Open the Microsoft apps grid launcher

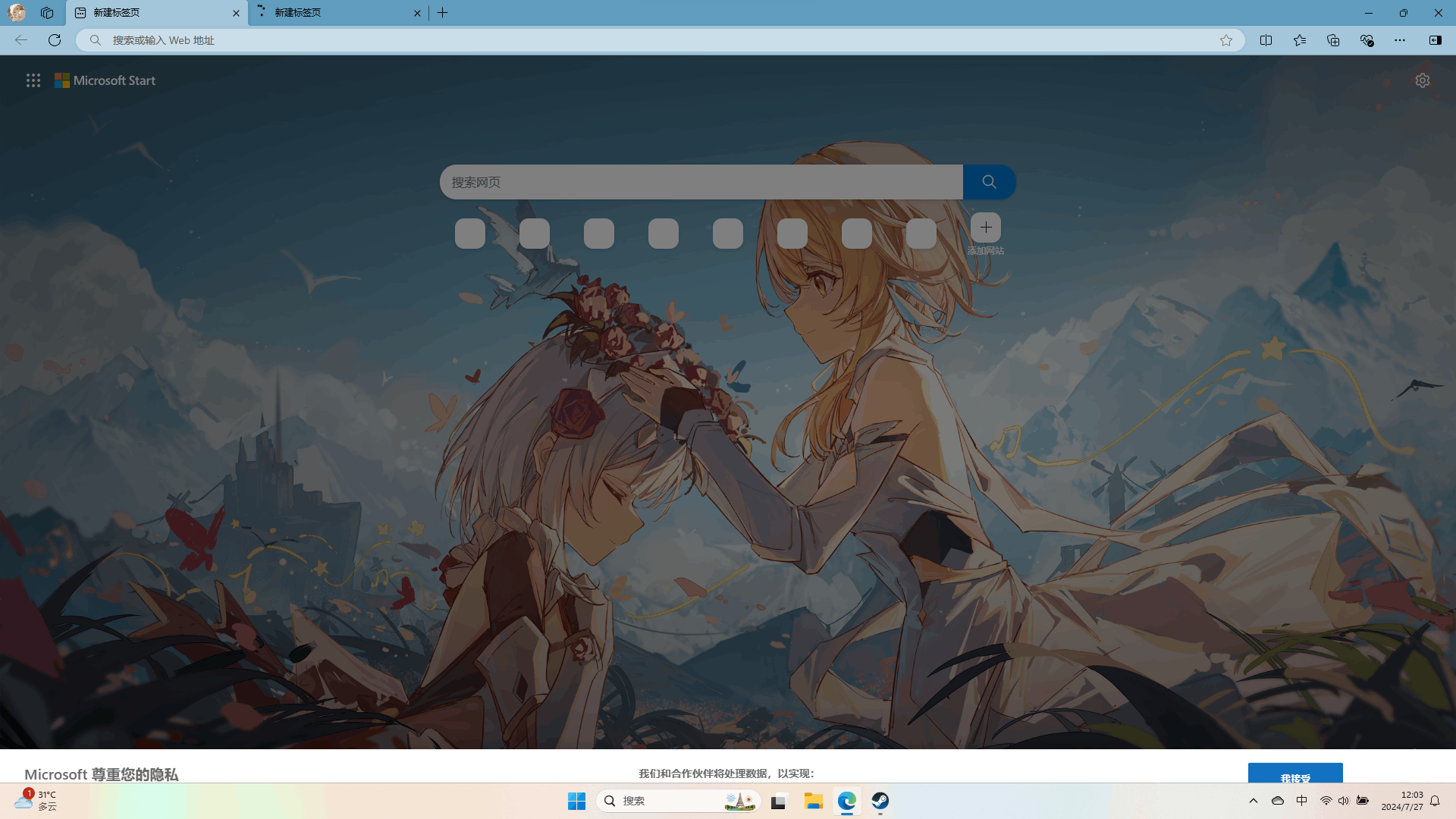(33, 80)
